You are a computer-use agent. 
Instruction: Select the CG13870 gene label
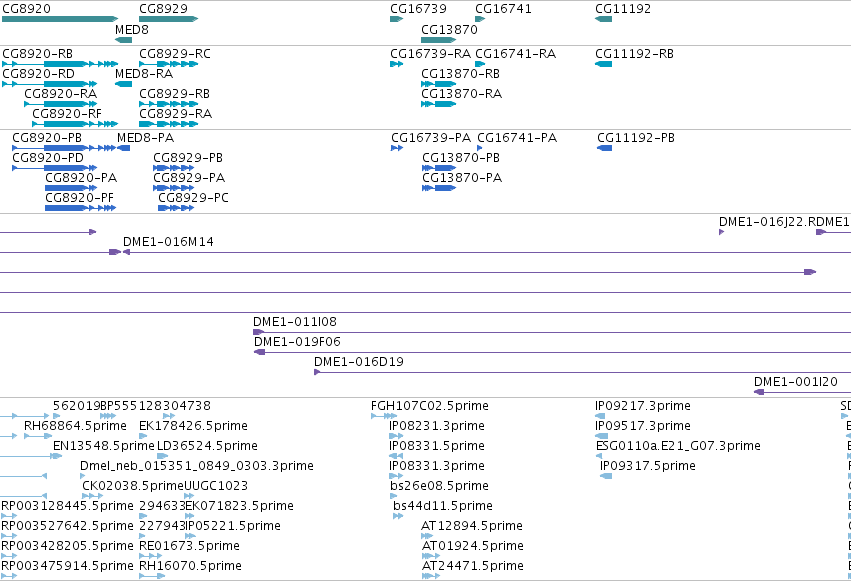tap(449, 29)
